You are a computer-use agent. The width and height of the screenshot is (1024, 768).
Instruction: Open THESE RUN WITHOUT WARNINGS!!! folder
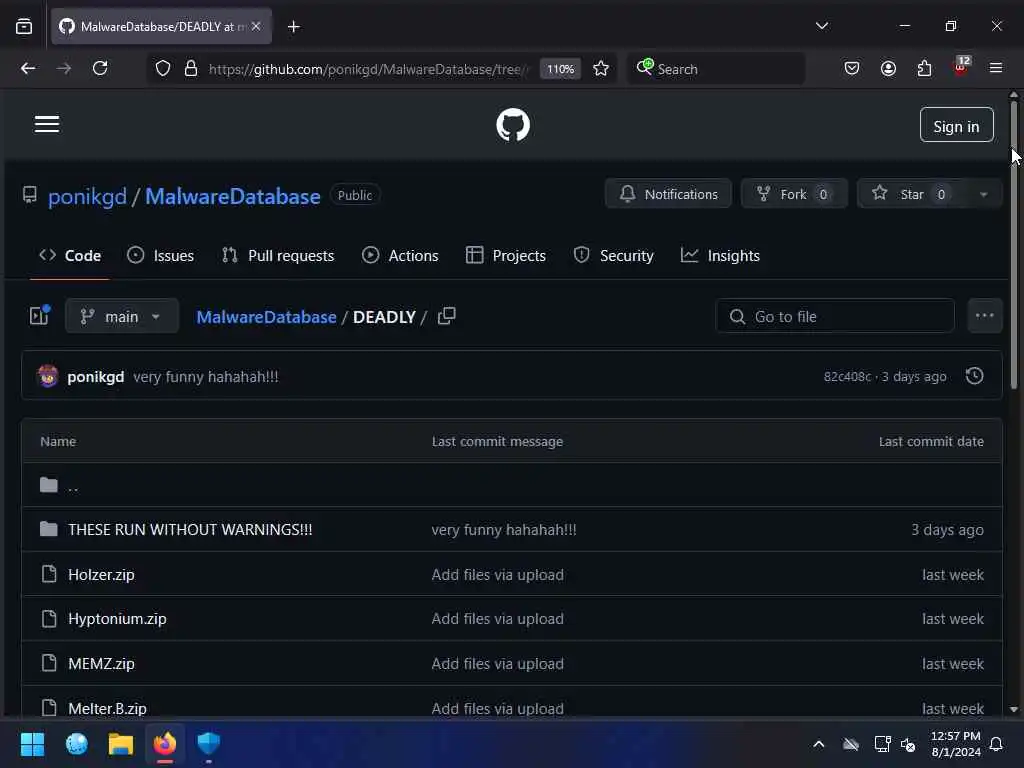(x=190, y=530)
